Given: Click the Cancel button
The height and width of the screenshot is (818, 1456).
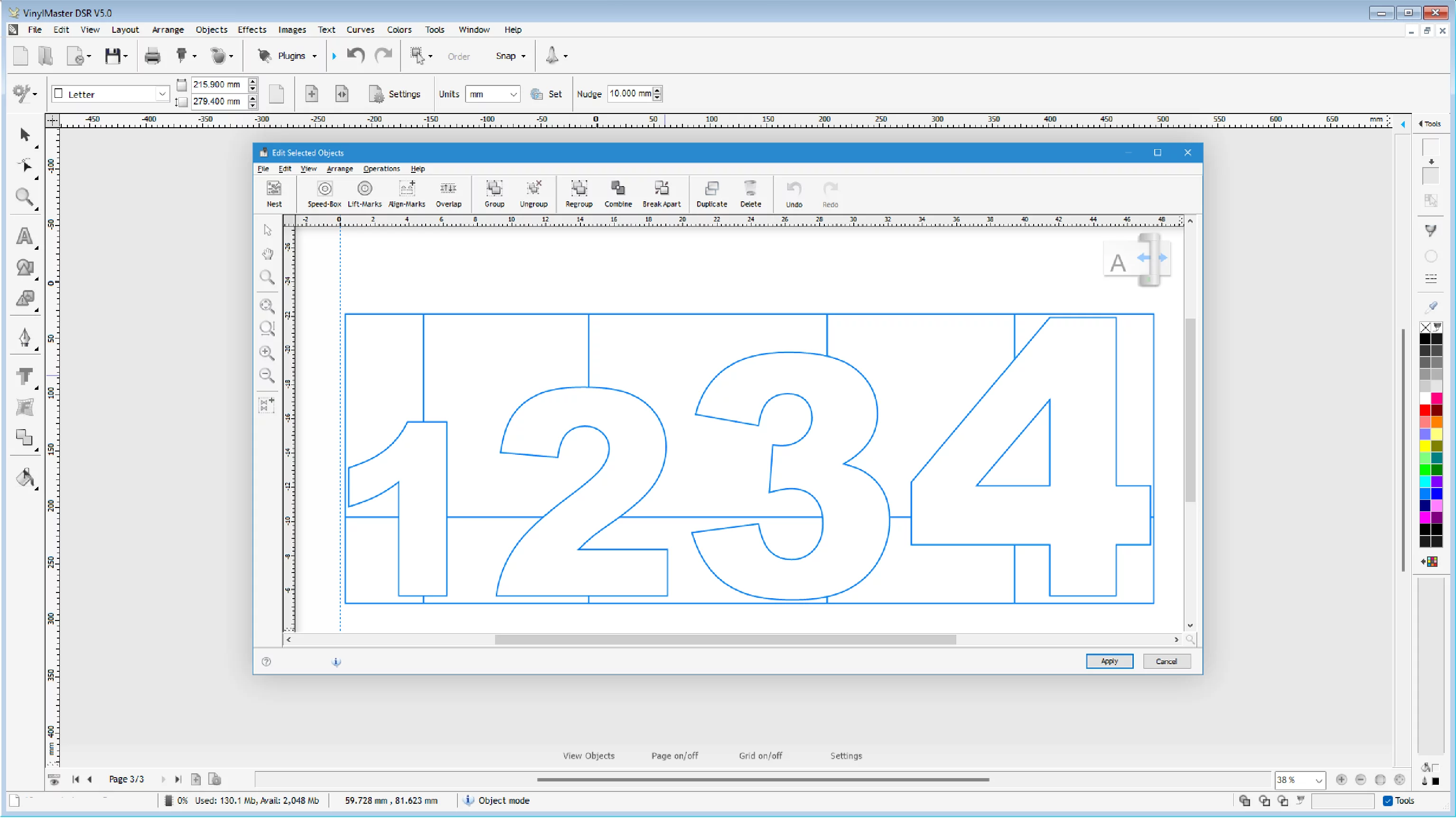Looking at the screenshot, I should pyautogui.click(x=1166, y=661).
